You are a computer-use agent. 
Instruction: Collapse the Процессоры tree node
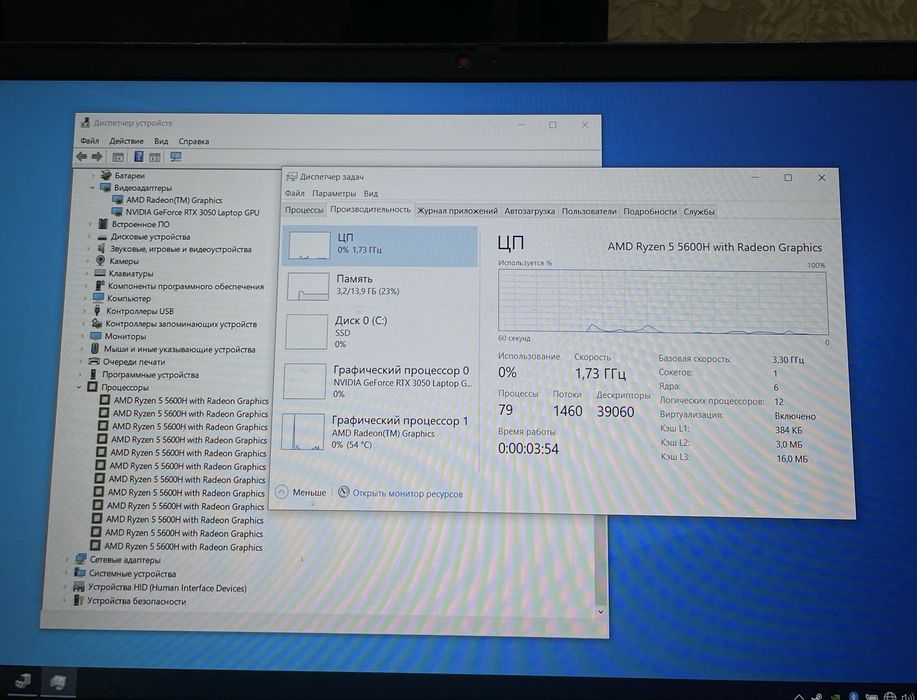click(x=79, y=387)
